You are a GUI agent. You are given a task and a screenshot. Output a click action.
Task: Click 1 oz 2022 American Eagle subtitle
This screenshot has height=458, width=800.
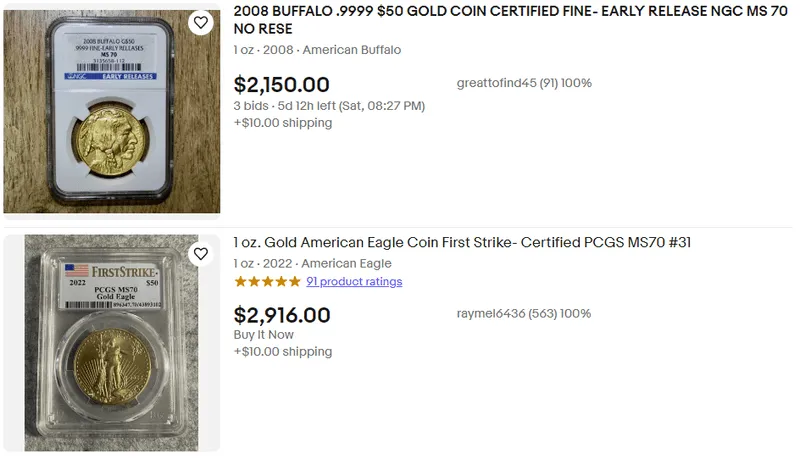point(313,264)
